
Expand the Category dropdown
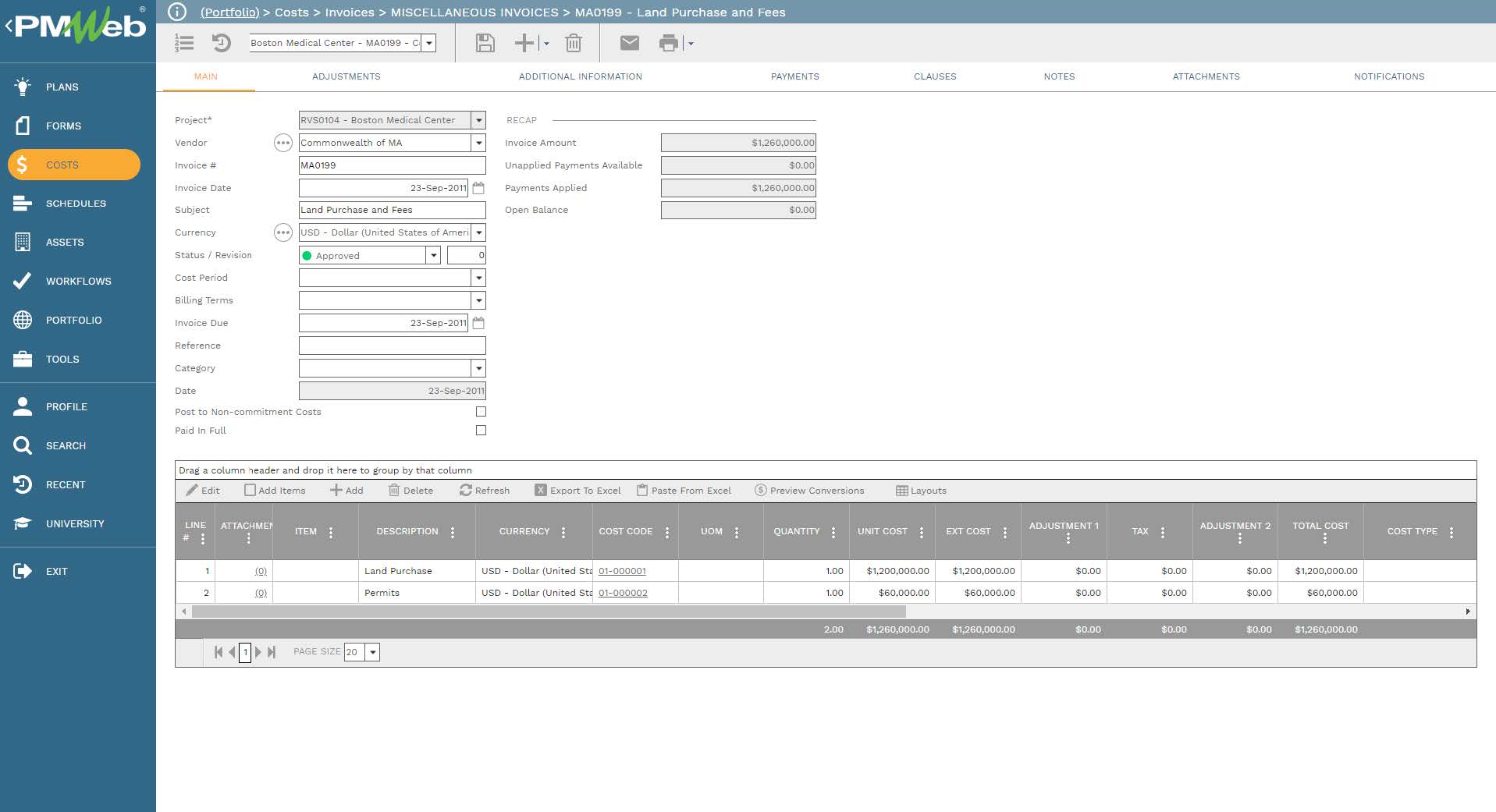pyautogui.click(x=479, y=368)
